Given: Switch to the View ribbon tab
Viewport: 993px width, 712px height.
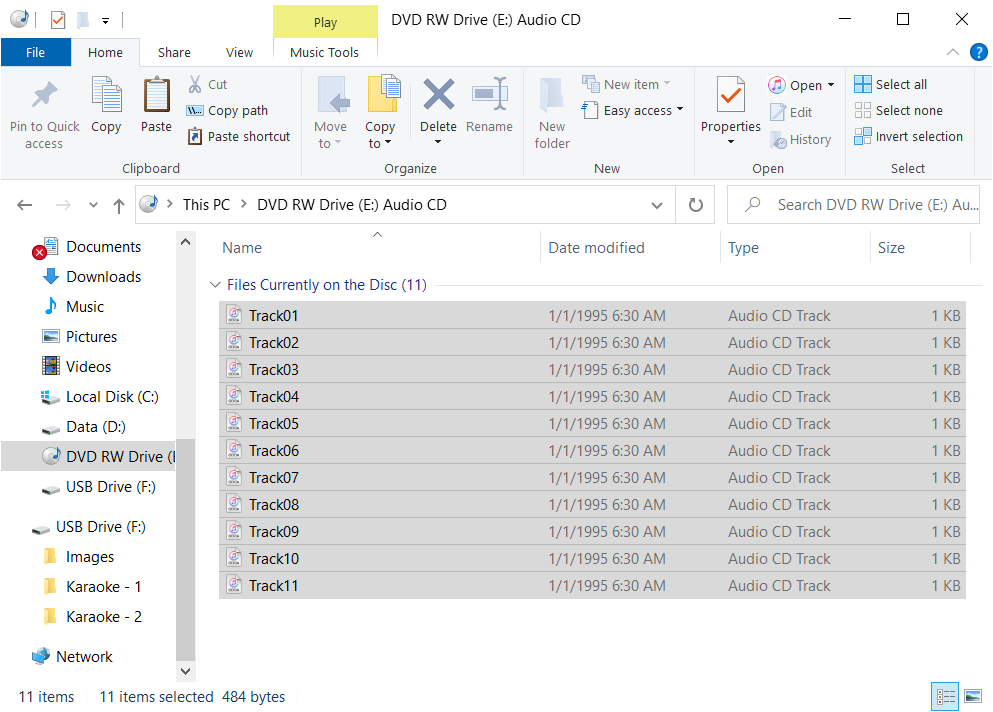Looking at the screenshot, I should (x=239, y=52).
